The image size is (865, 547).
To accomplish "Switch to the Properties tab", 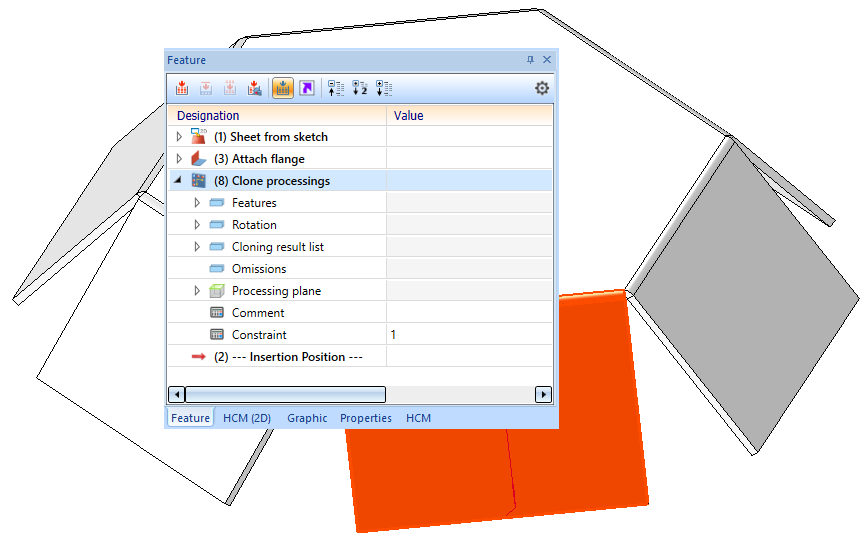I will [366, 418].
